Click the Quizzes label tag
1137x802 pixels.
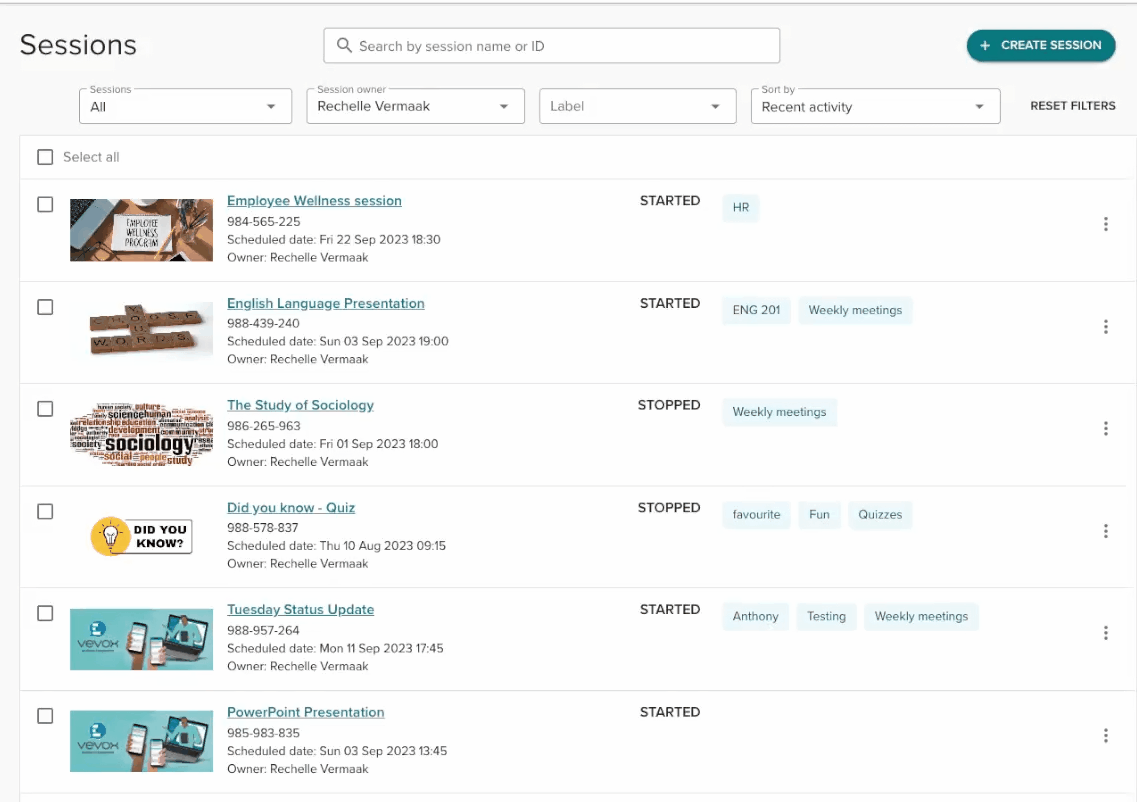point(880,515)
